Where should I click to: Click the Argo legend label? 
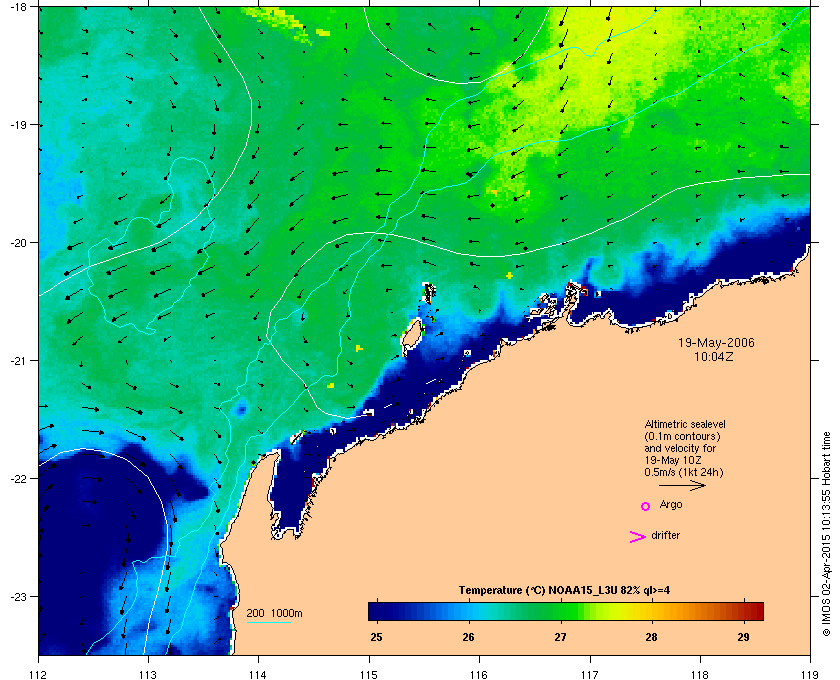[x=671, y=505]
